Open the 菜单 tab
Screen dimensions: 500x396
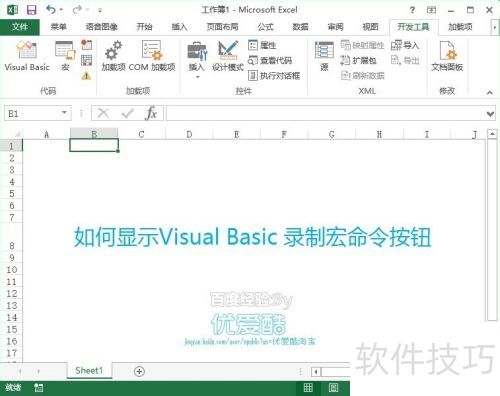pyautogui.click(x=59, y=27)
